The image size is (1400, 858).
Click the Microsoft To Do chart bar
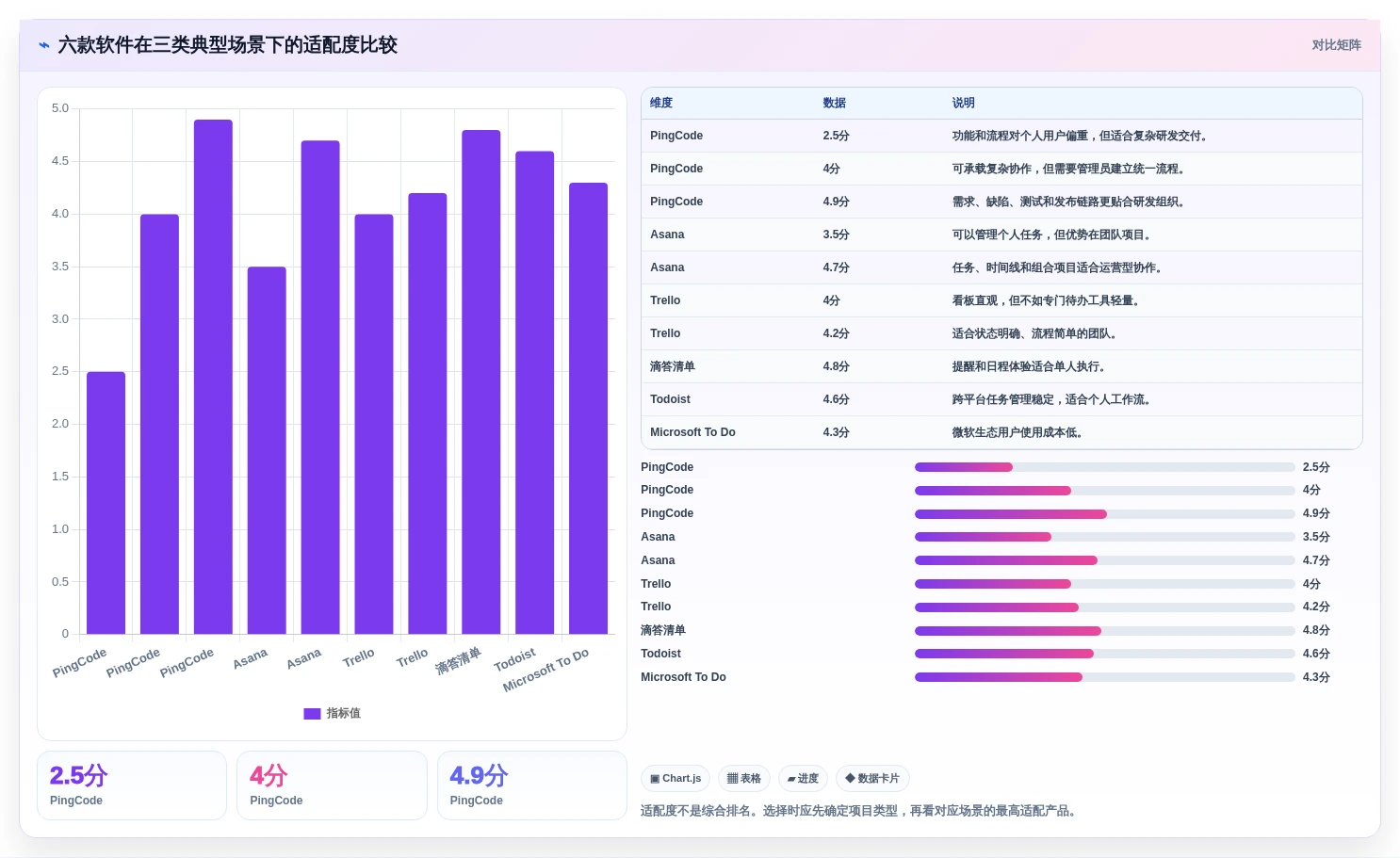(x=588, y=409)
